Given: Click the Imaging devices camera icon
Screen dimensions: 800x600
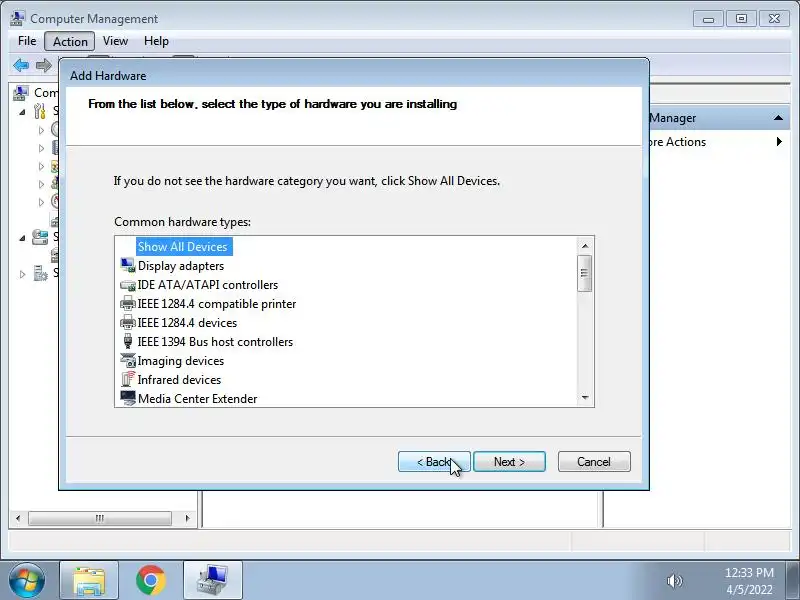Looking at the screenshot, I should click(x=128, y=361).
